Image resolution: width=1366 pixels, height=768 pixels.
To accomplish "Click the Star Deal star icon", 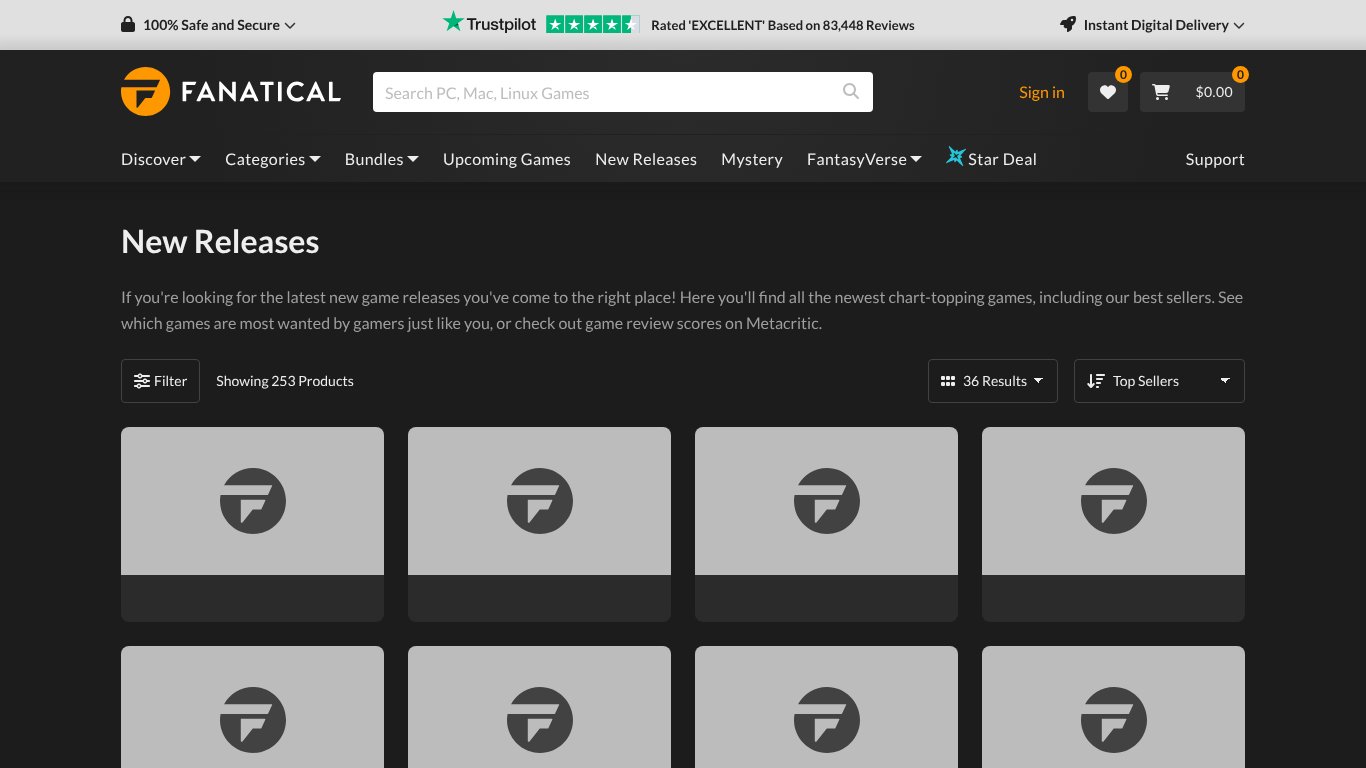I will (955, 157).
